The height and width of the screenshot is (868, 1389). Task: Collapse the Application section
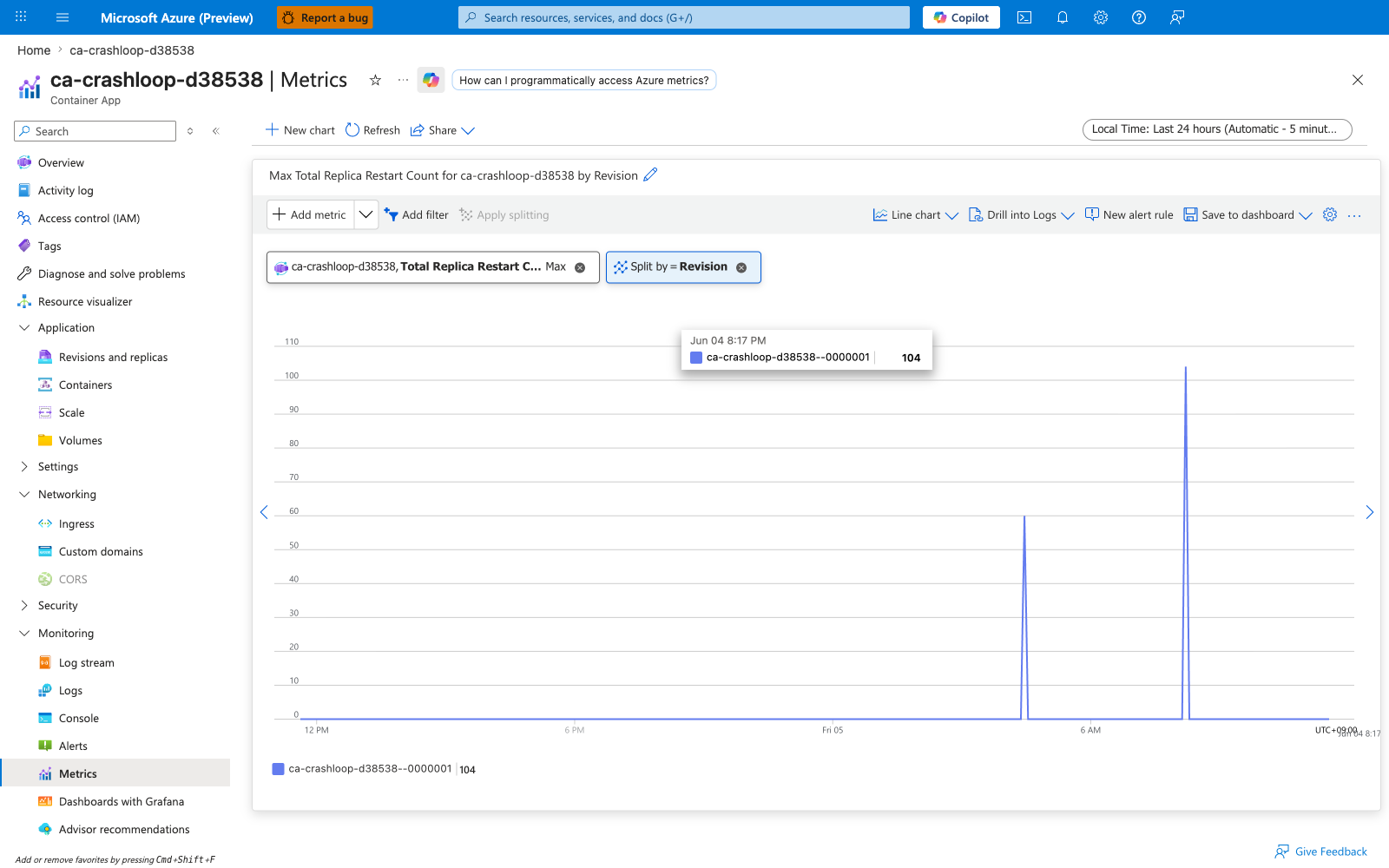(24, 328)
